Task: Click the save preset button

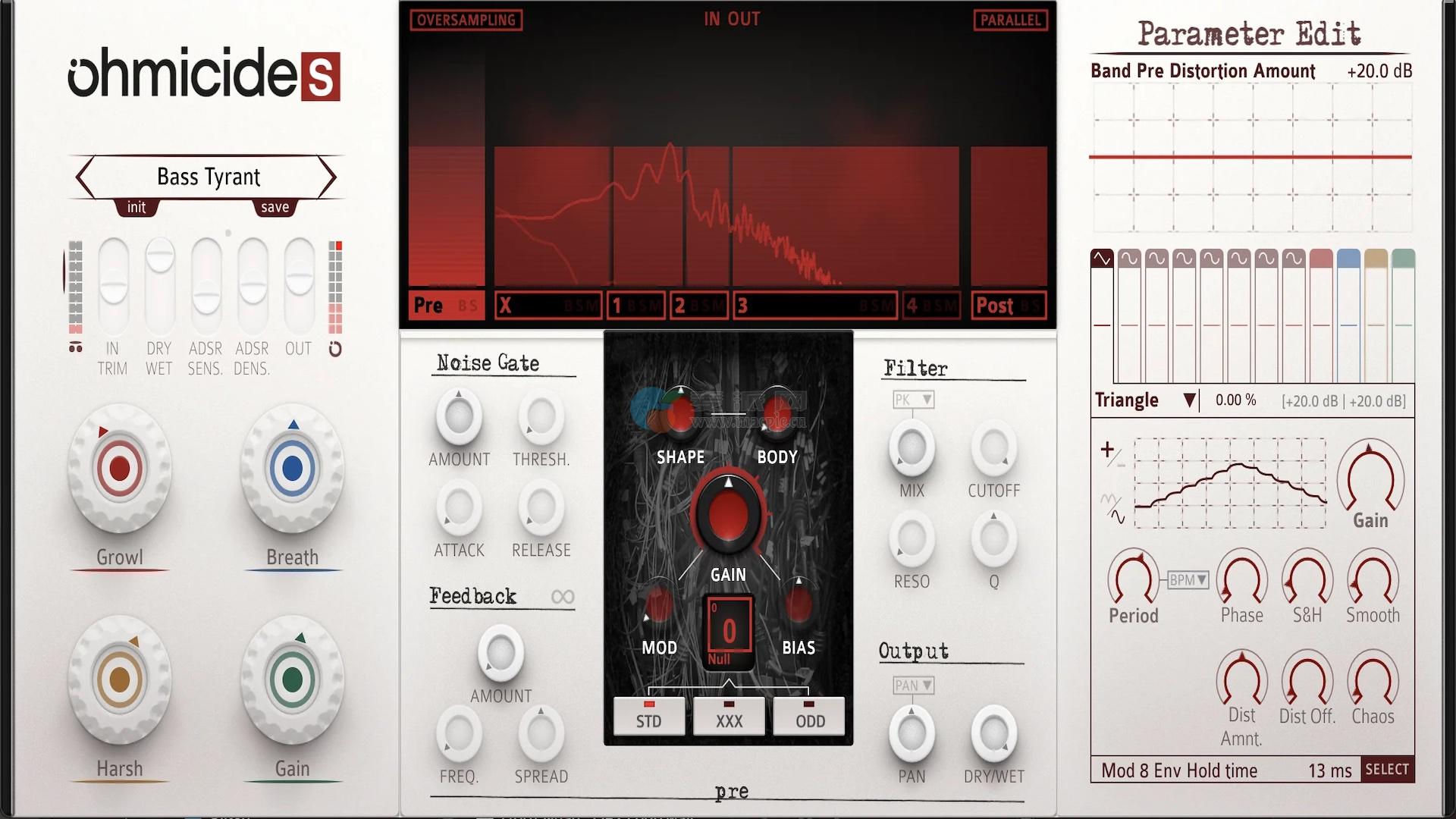Action: click(x=275, y=207)
